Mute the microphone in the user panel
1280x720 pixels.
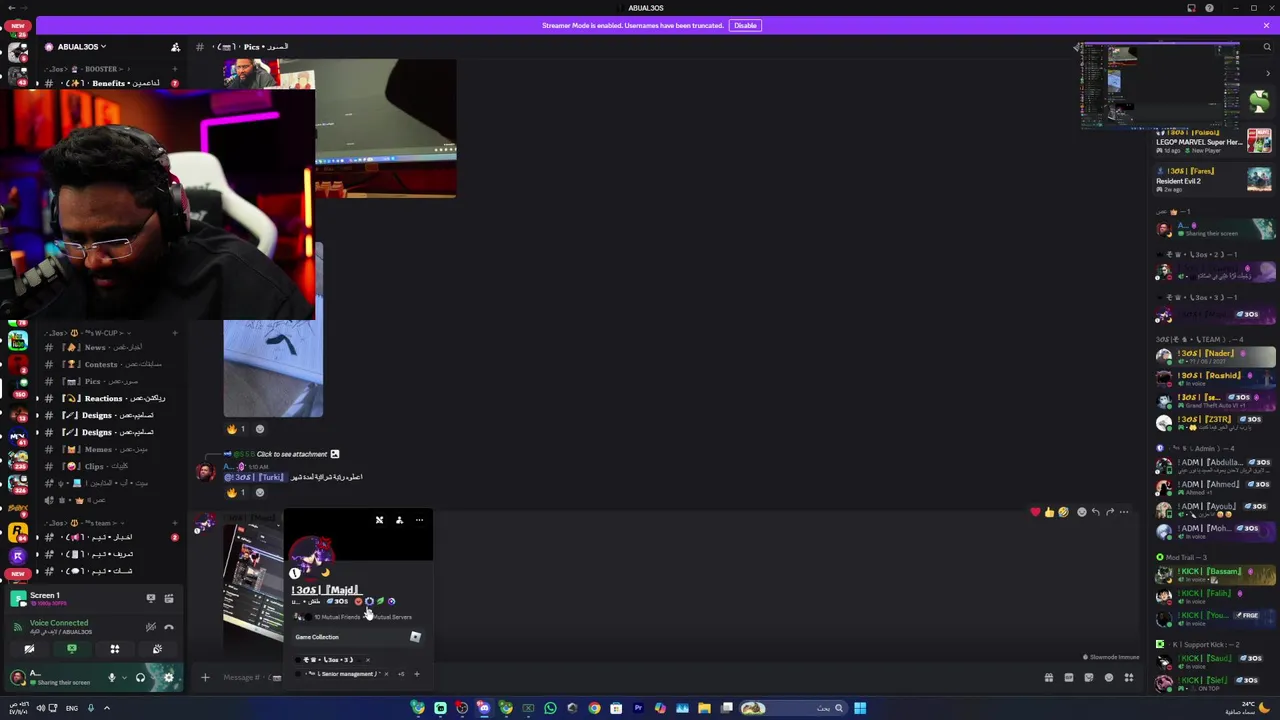(111, 678)
